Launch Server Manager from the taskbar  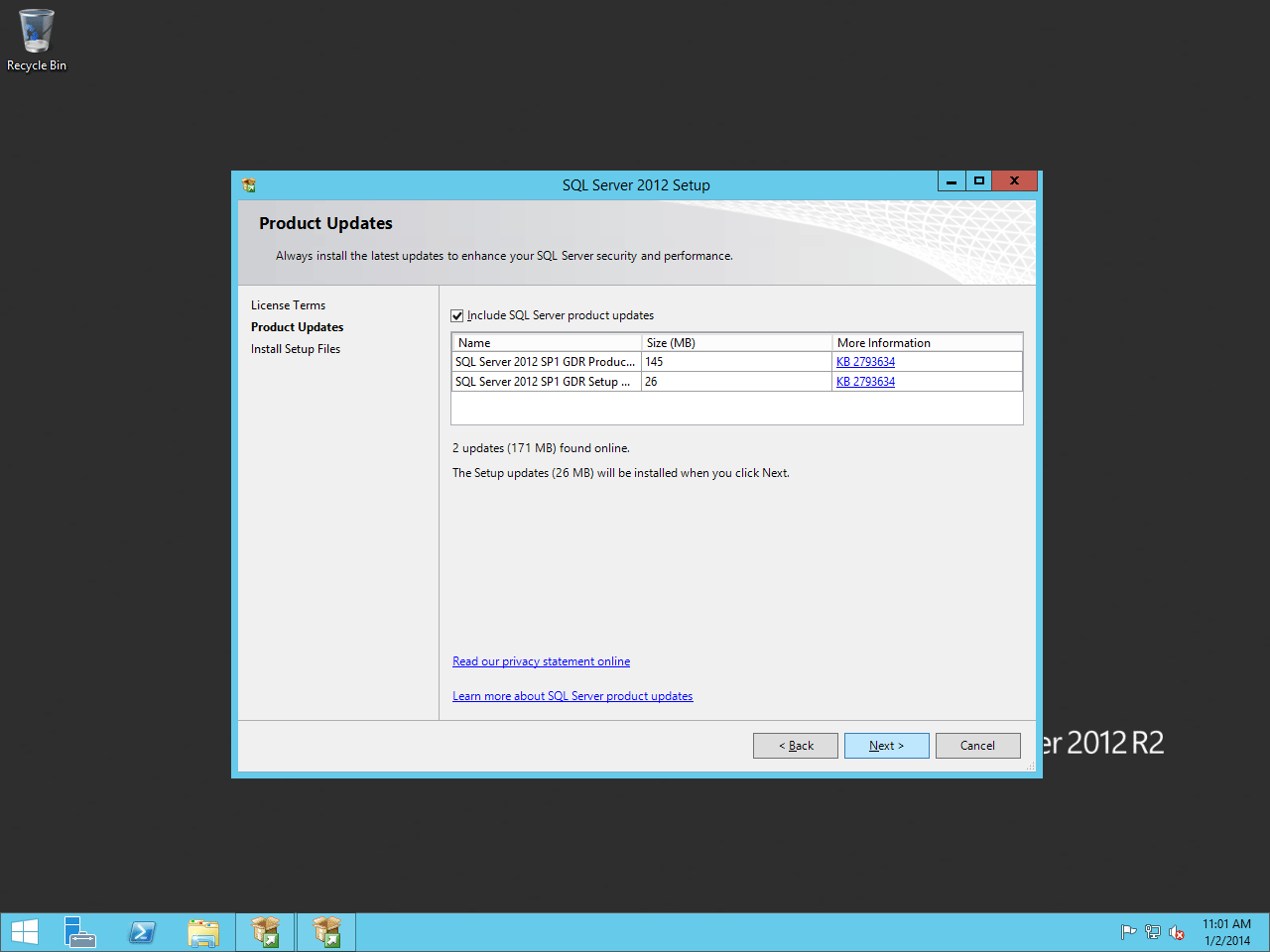tap(79, 932)
